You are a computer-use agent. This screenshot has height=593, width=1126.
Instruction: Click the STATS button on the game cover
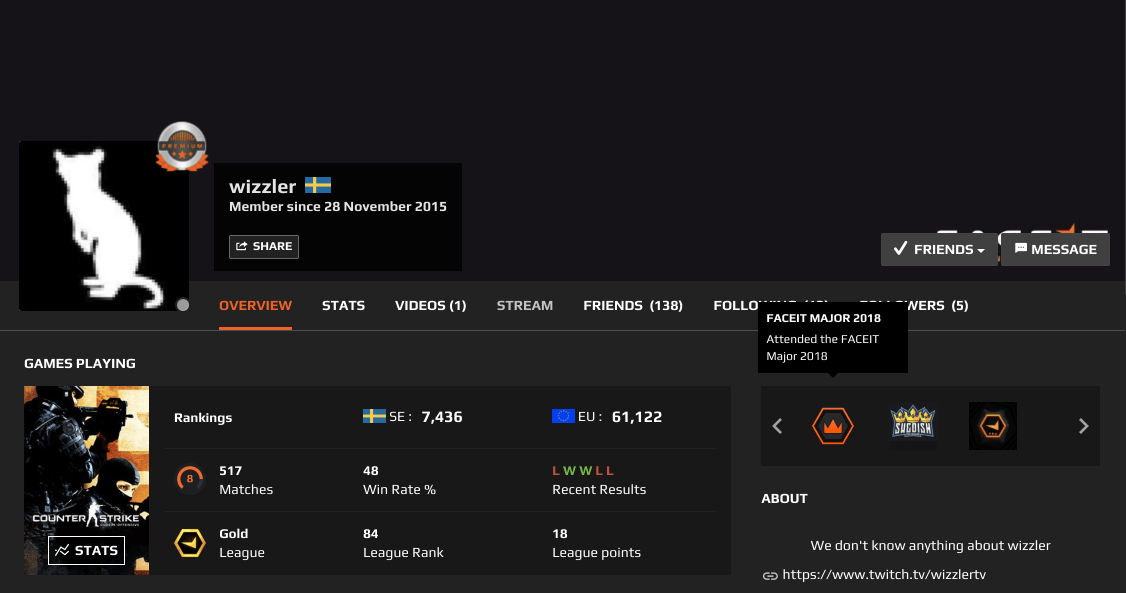click(x=86, y=550)
